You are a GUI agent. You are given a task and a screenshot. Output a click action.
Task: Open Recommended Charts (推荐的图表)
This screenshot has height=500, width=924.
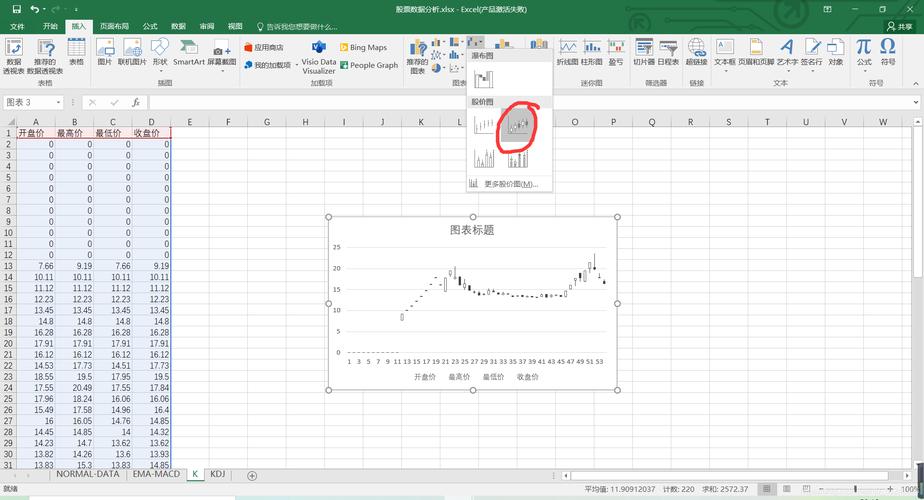click(417, 57)
